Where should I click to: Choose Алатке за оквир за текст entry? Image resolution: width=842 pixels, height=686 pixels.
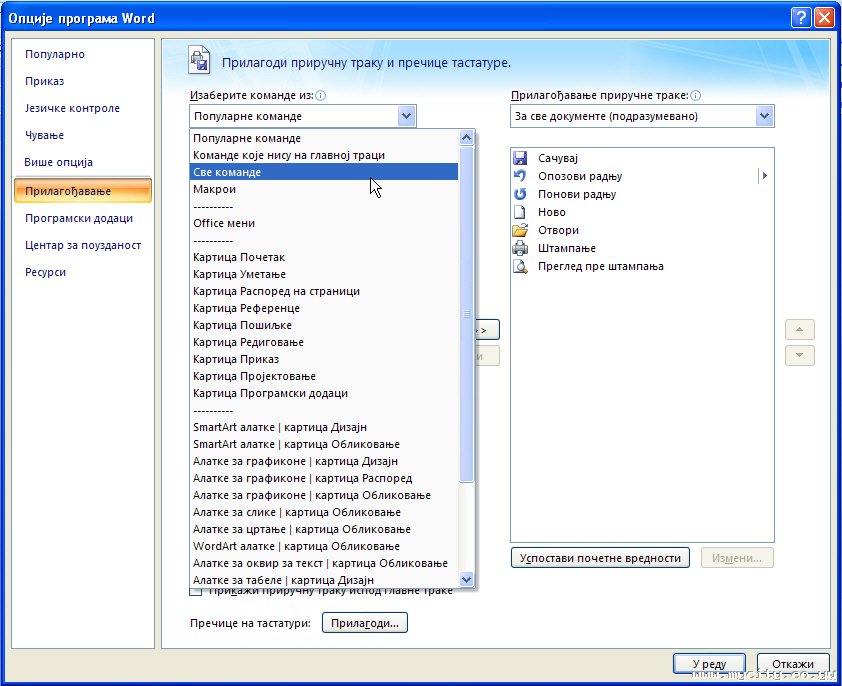coord(324,564)
